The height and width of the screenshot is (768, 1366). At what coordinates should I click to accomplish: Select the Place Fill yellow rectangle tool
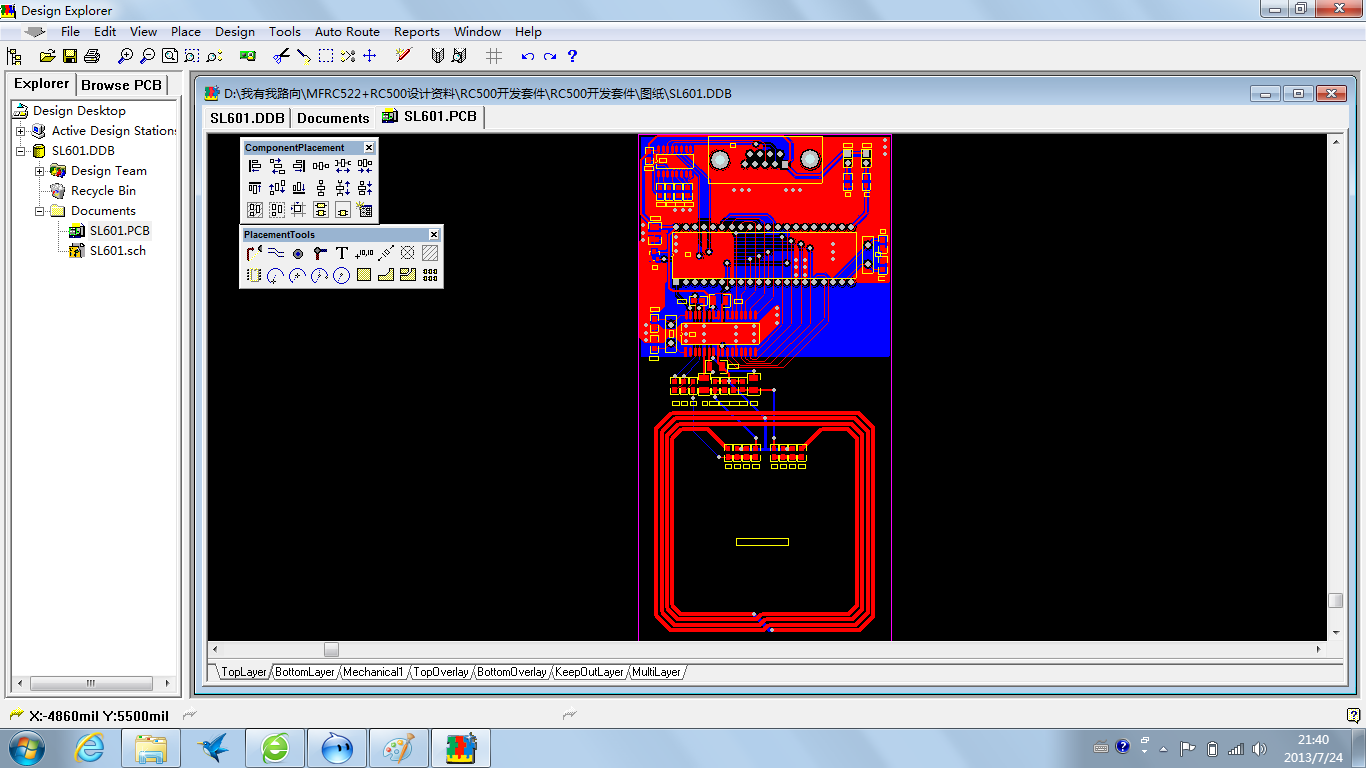tap(364, 275)
